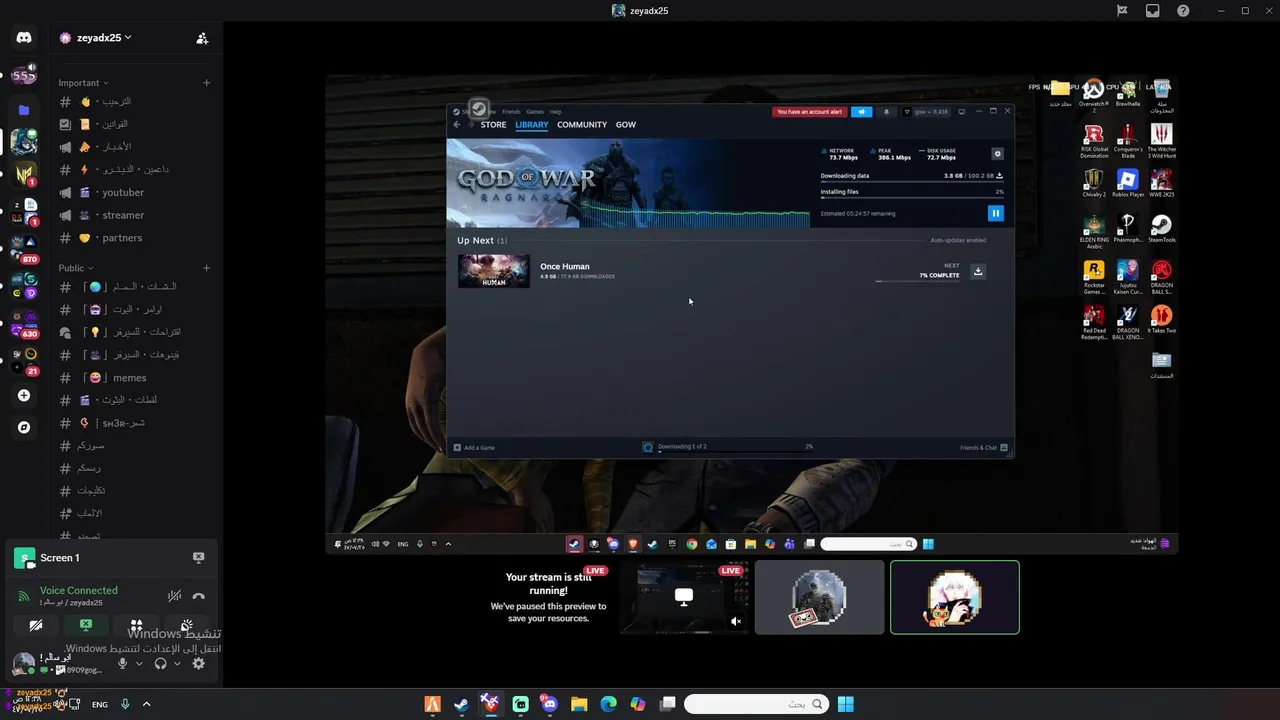This screenshot has height=720, width=1280.
Task: Open the server folder with 870 badge
Action: [24, 248]
